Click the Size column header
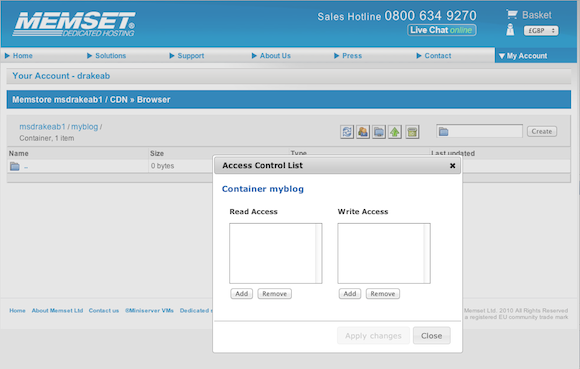 pos(157,153)
